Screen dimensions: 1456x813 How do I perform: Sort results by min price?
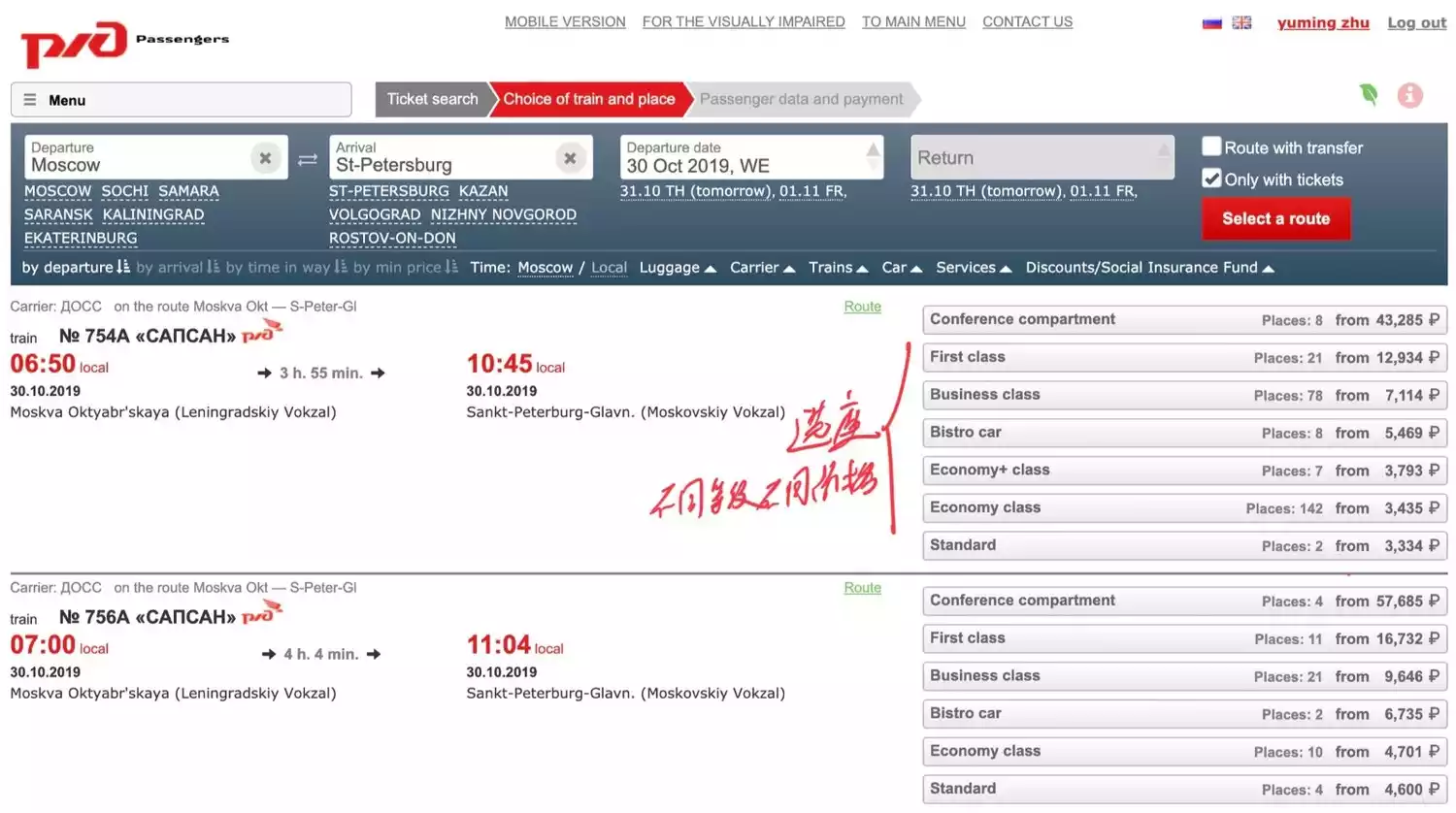pyautogui.click(x=405, y=268)
